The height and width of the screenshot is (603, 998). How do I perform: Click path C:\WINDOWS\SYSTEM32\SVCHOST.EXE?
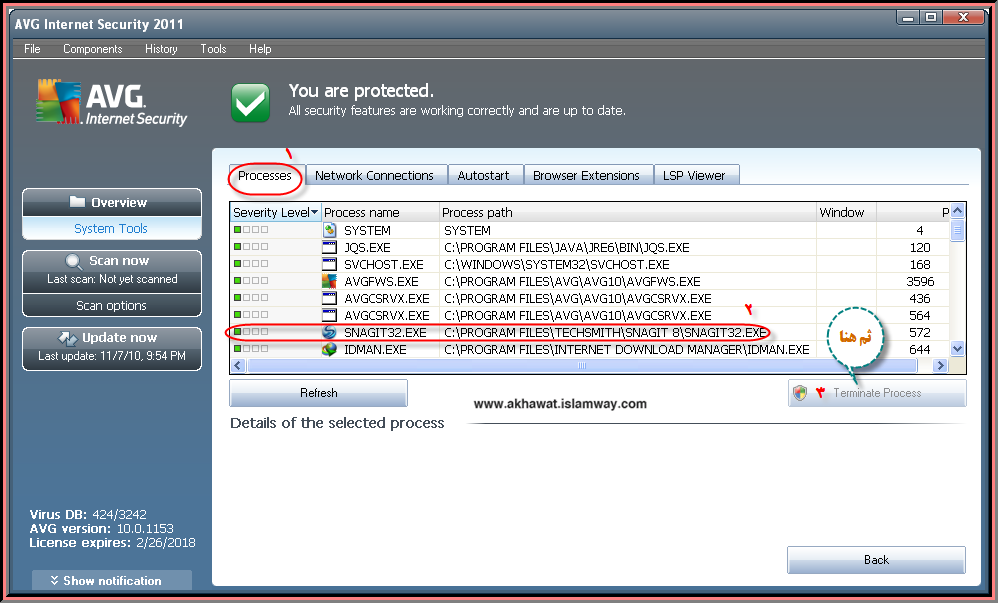pos(556,264)
